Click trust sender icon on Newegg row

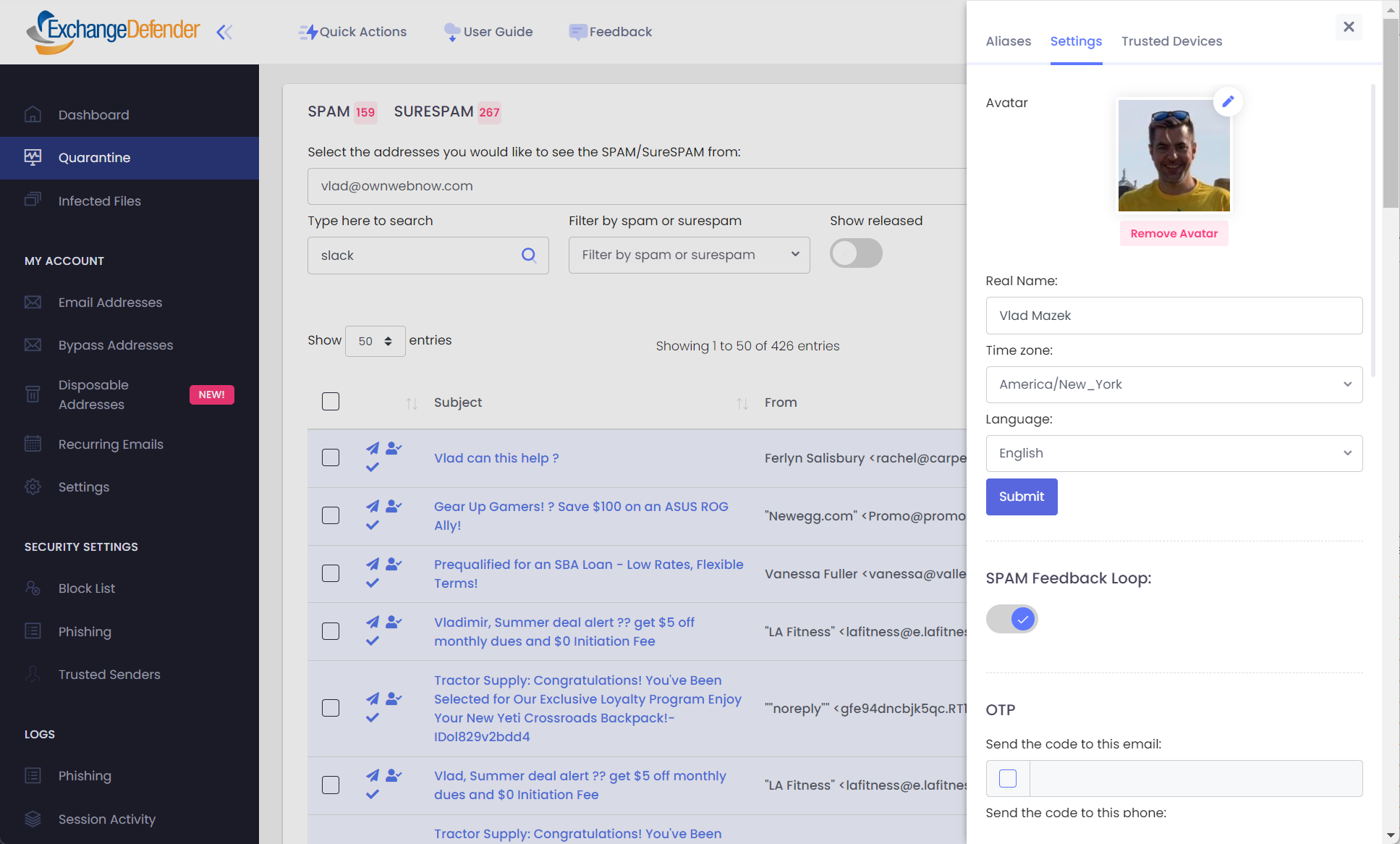394,506
